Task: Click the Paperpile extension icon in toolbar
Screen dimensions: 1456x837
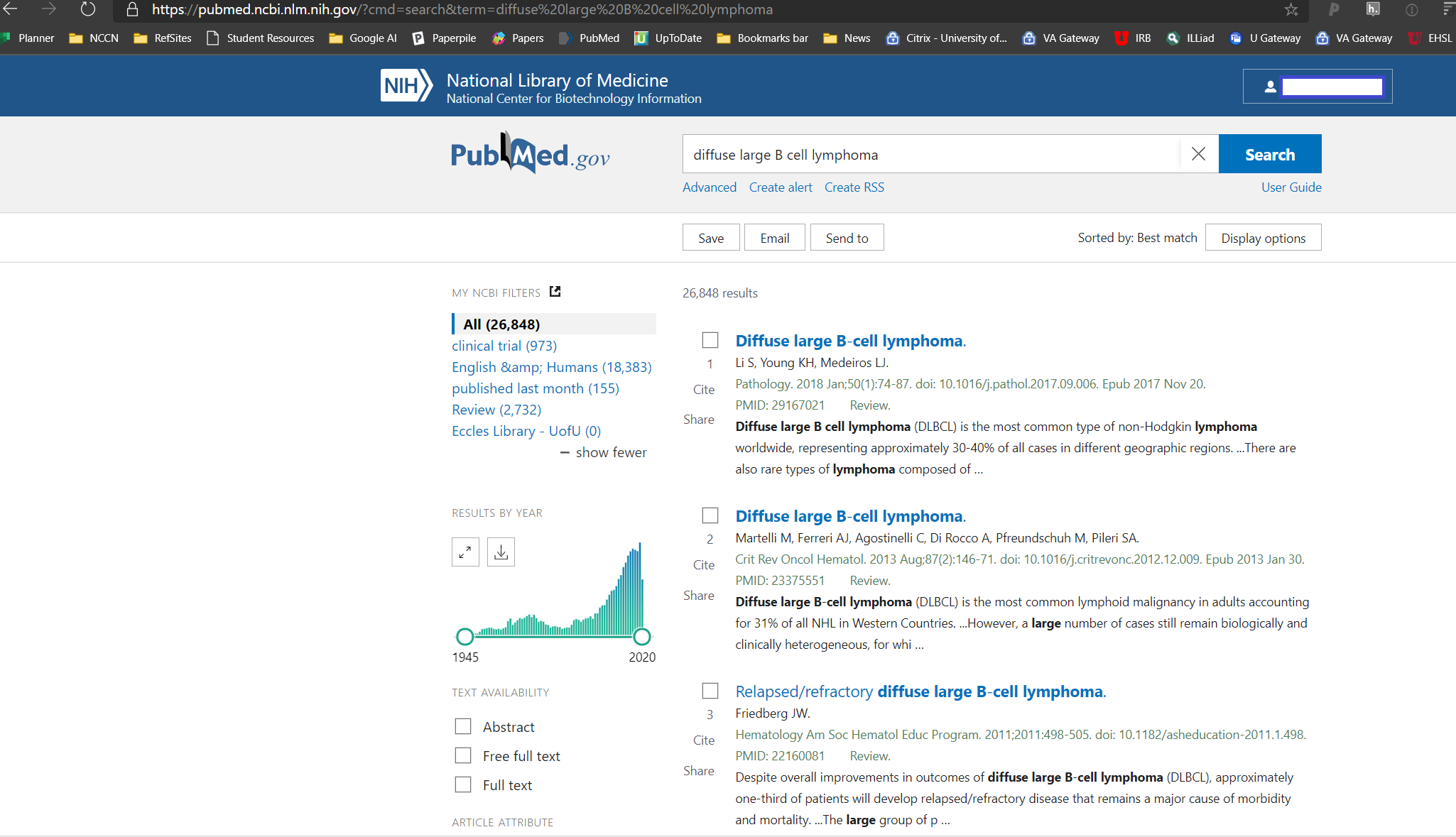Action: tap(1334, 9)
